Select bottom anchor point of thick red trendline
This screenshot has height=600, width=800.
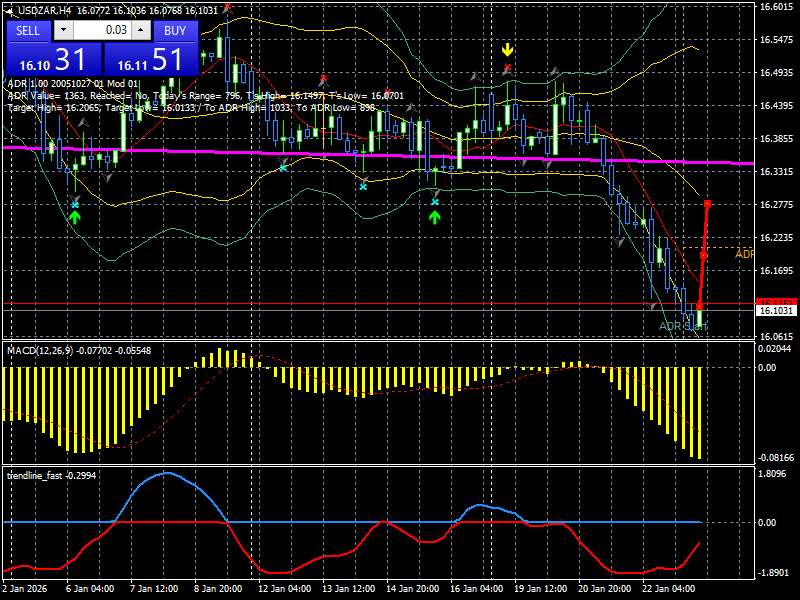click(x=699, y=307)
